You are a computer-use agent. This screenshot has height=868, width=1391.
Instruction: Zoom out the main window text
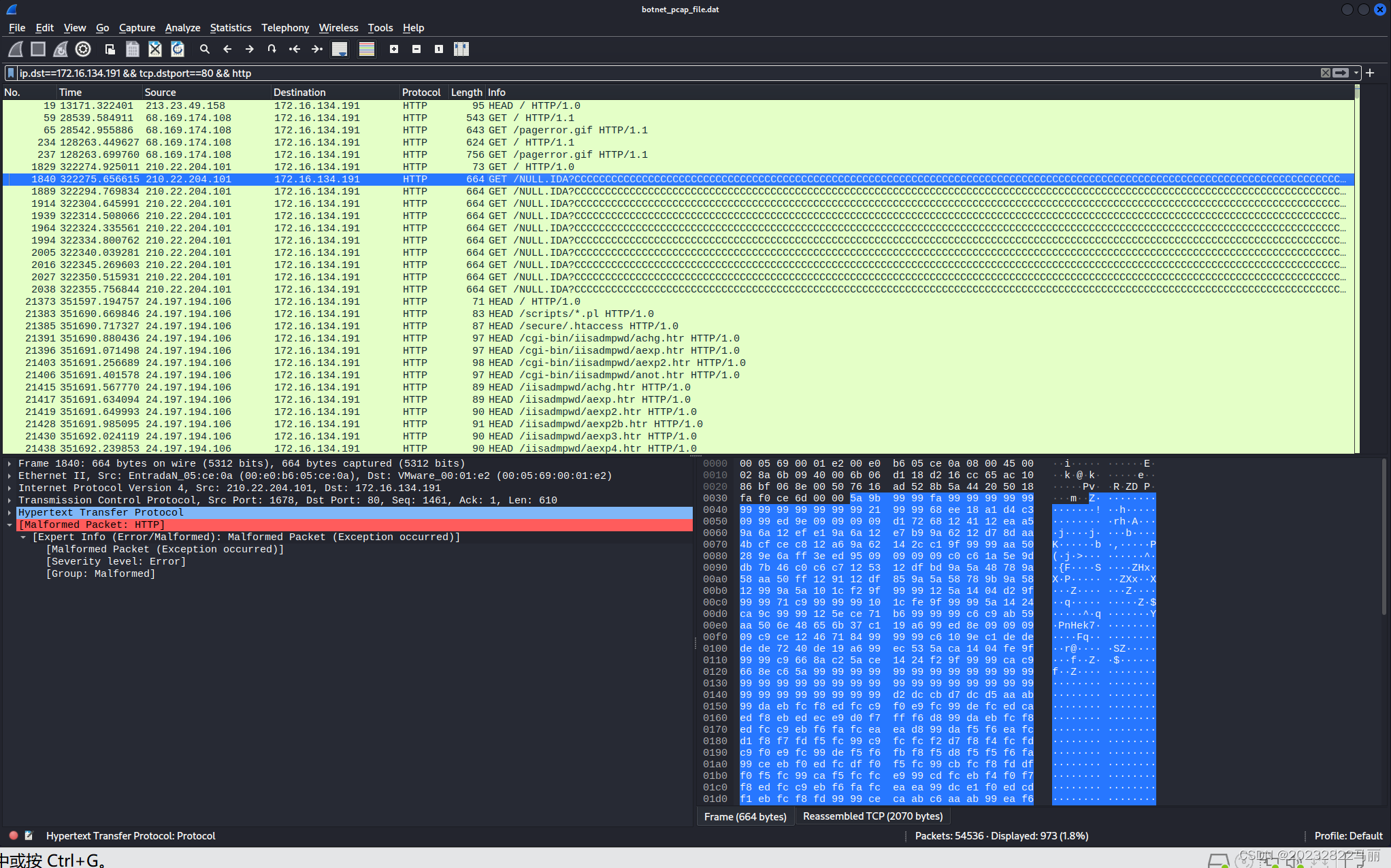[416, 49]
